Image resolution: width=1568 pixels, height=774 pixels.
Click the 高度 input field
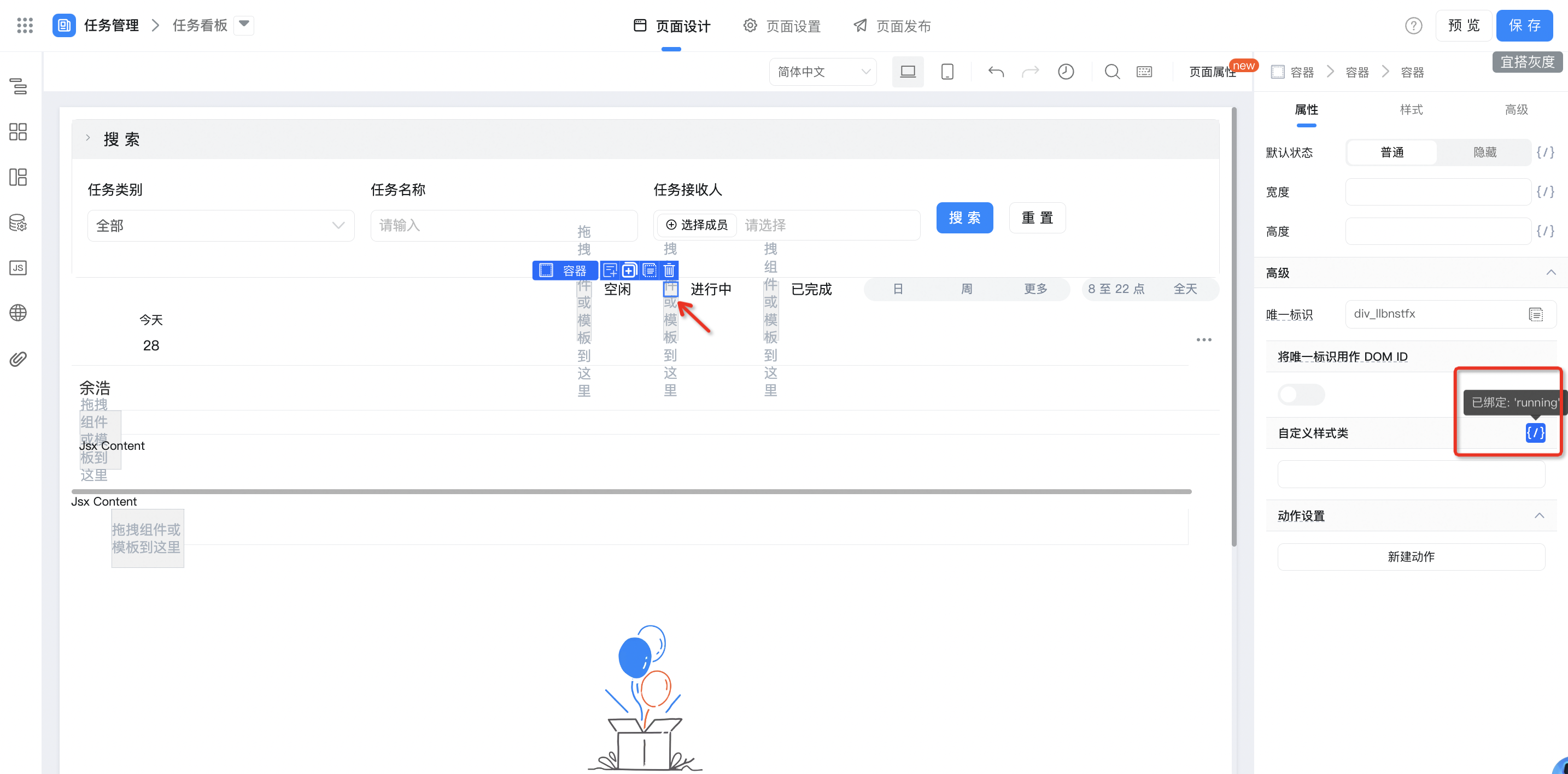click(1438, 231)
